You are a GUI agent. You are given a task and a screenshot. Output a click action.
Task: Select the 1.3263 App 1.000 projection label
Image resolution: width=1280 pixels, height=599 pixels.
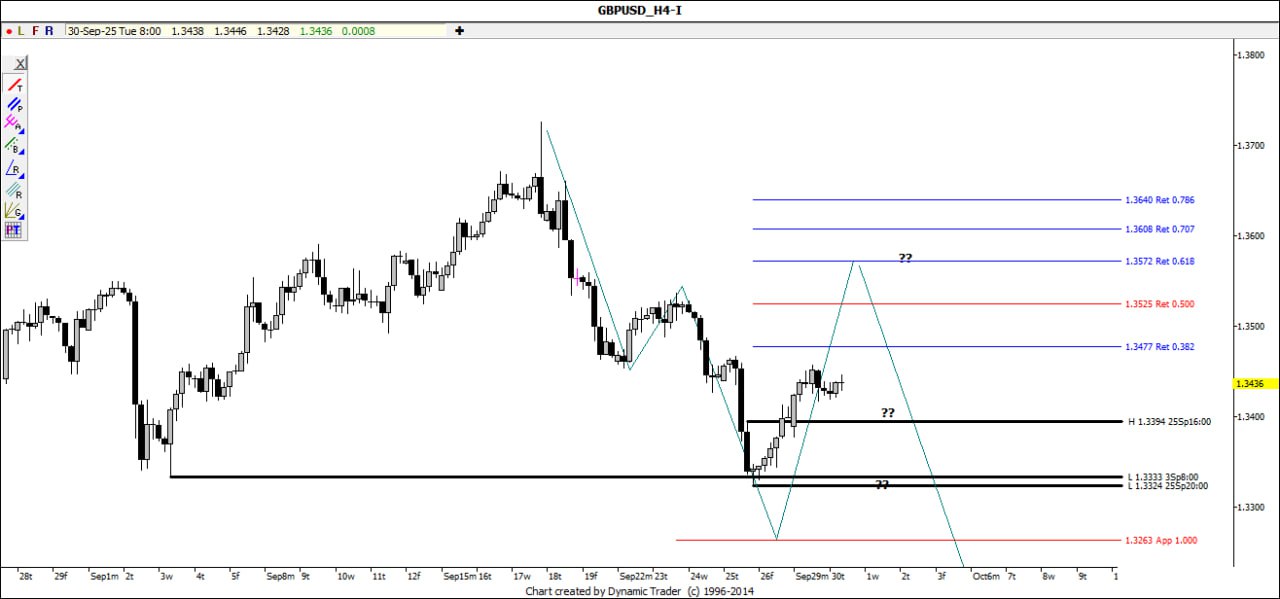1160,541
